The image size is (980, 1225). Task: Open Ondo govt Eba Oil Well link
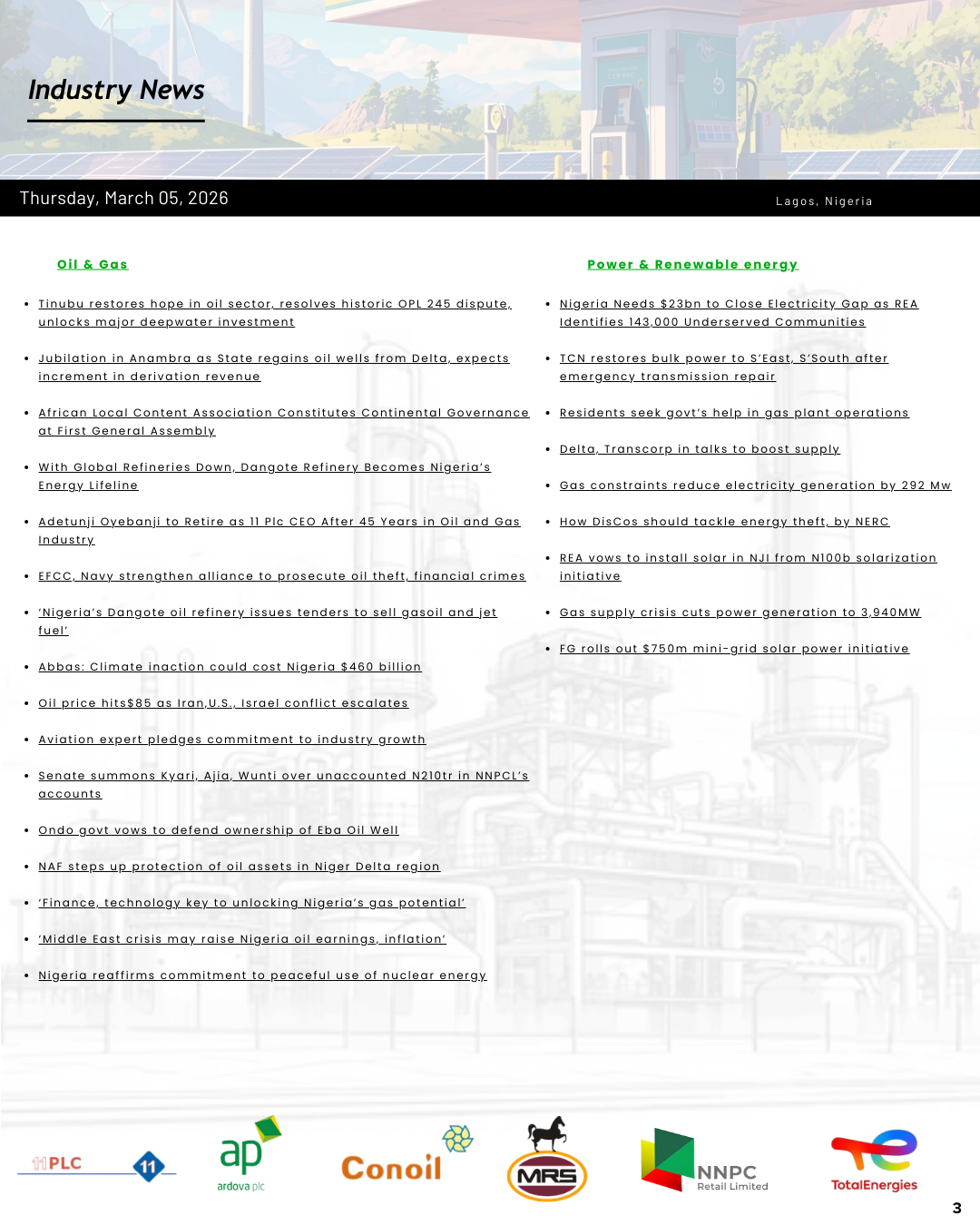pyautogui.click(x=218, y=830)
